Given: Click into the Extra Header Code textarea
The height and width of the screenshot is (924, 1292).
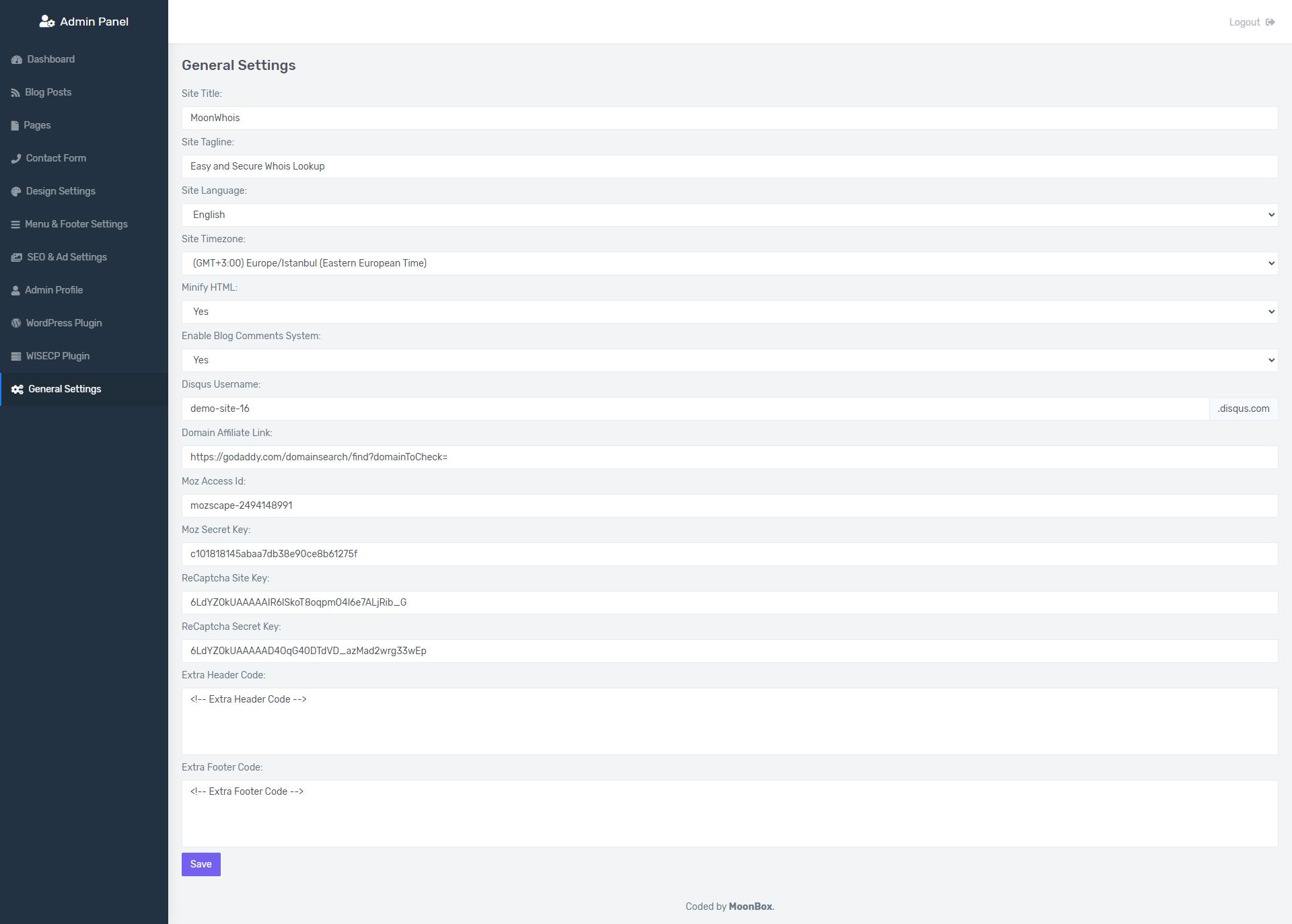Looking at the screenshot, I should click(x=729, y=721).
